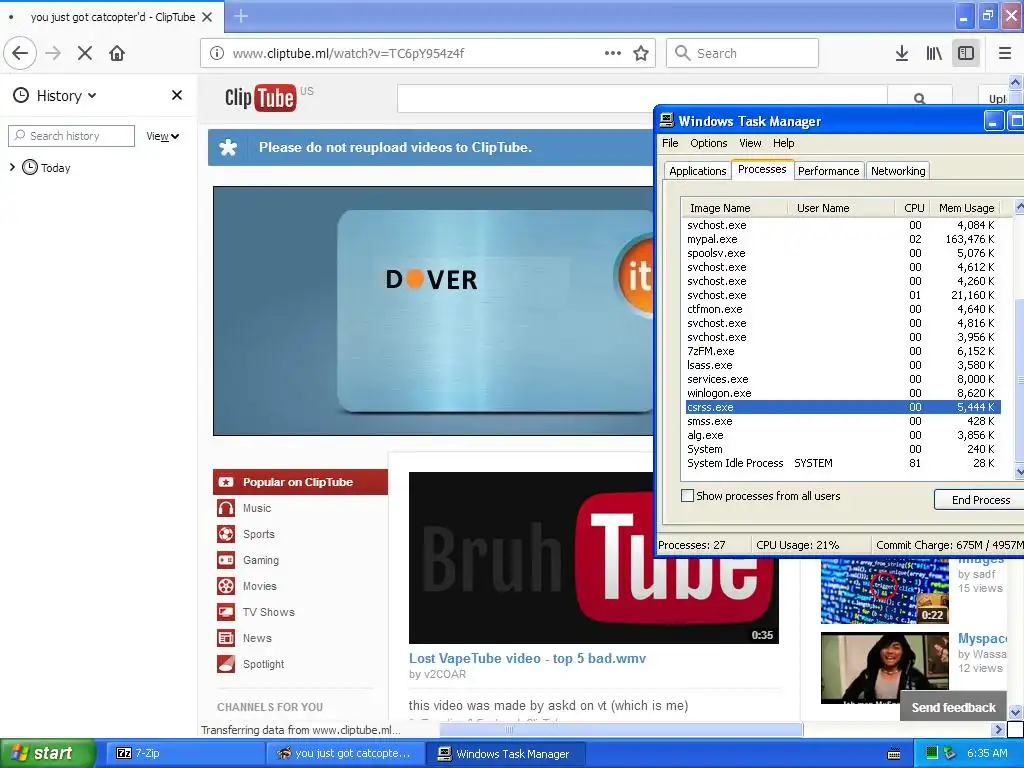The image size is (1024, 768).
Task: Open page actions three-dot menu
Action: point(613,53)
